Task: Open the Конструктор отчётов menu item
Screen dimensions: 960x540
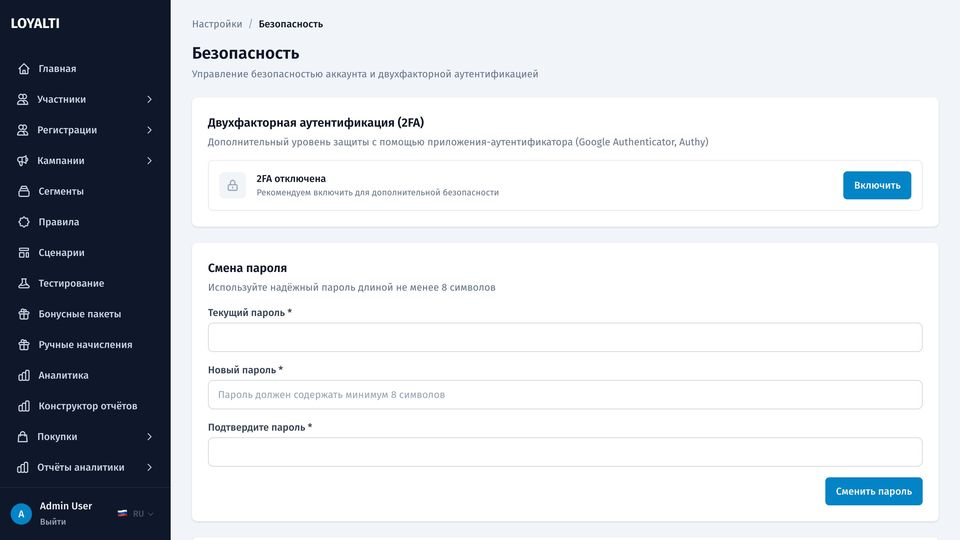Action: coord(85,406)
